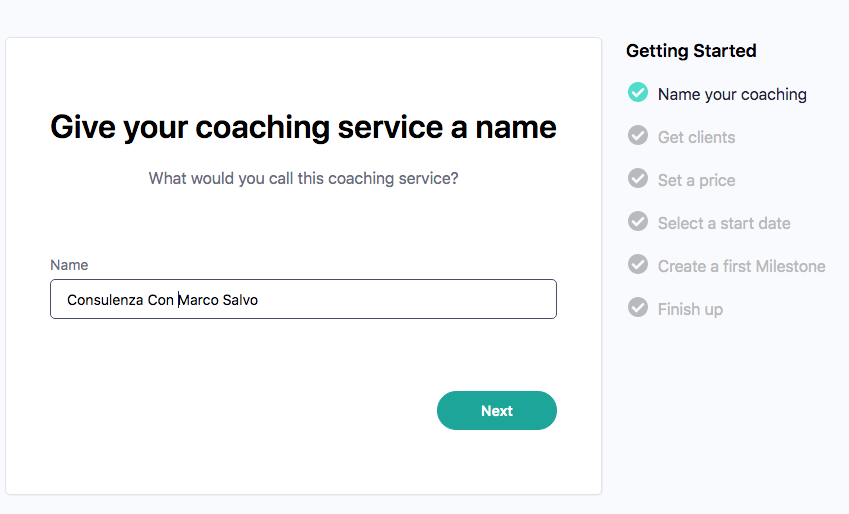The width and height of the screenshot is (849, 514).
Task: Click Marco Salvo text inside the name field
Action: (x=218, y=299)
